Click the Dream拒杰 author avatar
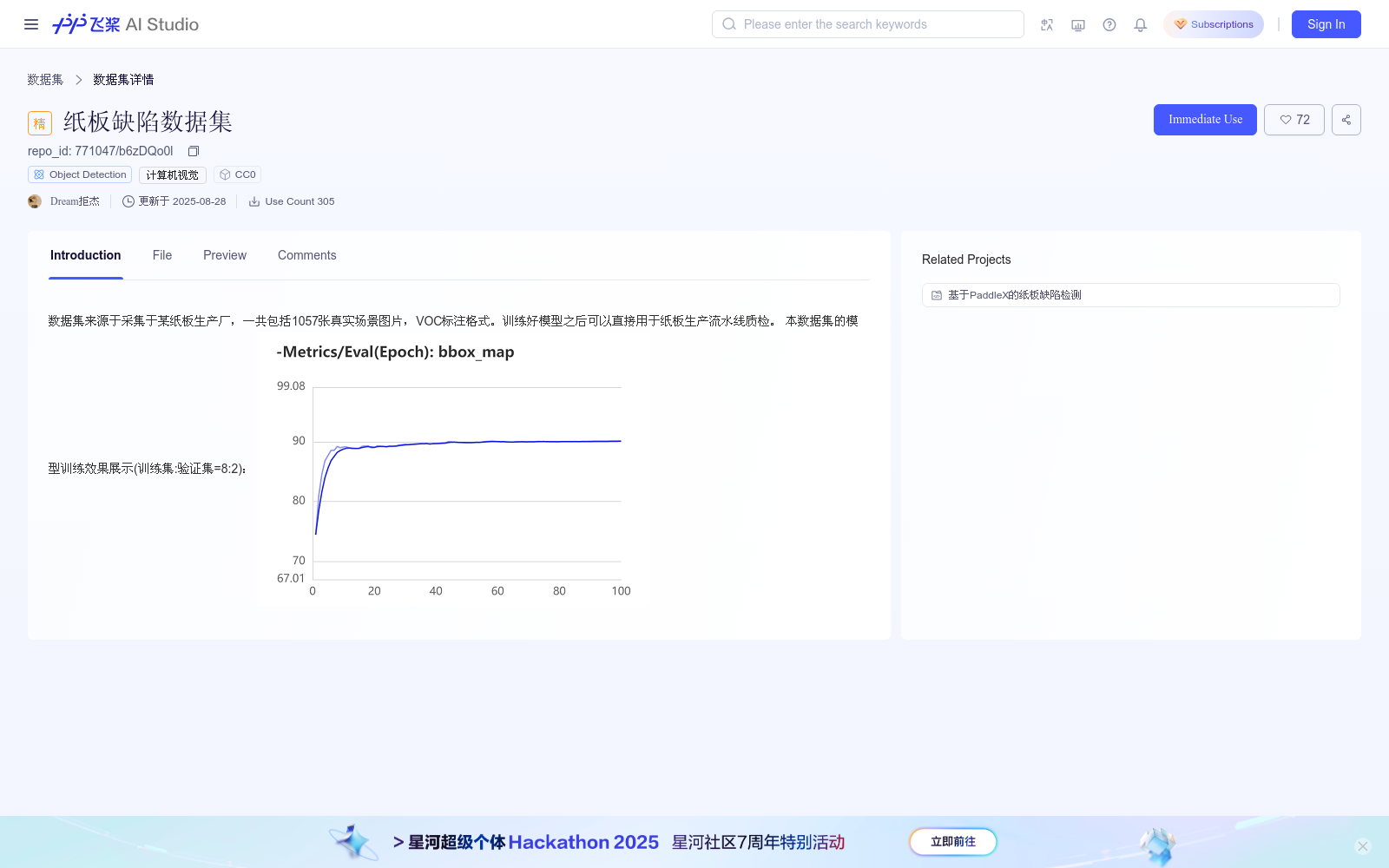The height and width of the screenshot is (868, 1389). (35, 201)
